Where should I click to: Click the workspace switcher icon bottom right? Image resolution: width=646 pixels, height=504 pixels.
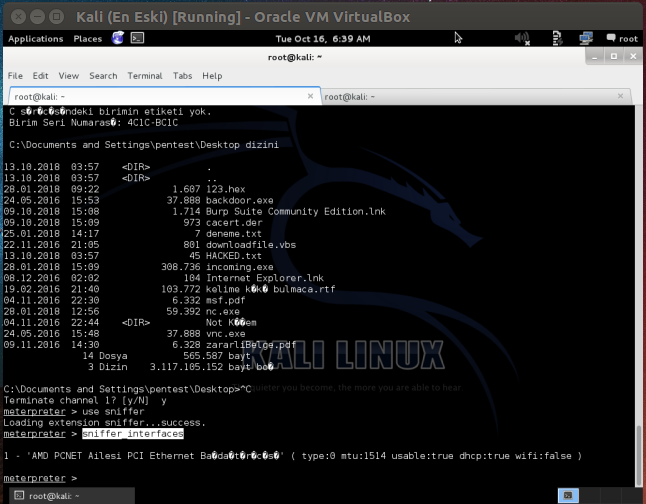point(568,495)
